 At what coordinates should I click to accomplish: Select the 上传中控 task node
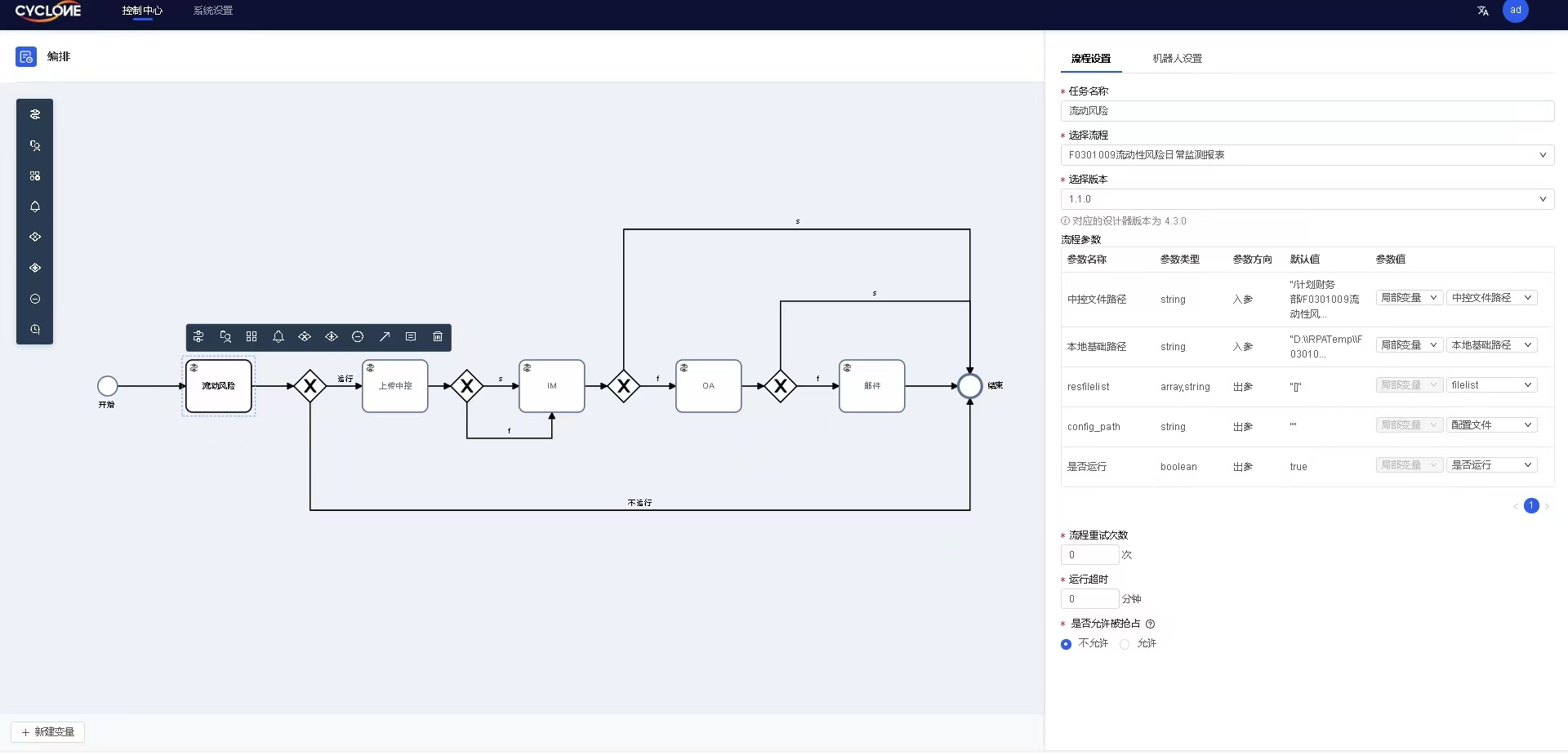coord(395,386)
